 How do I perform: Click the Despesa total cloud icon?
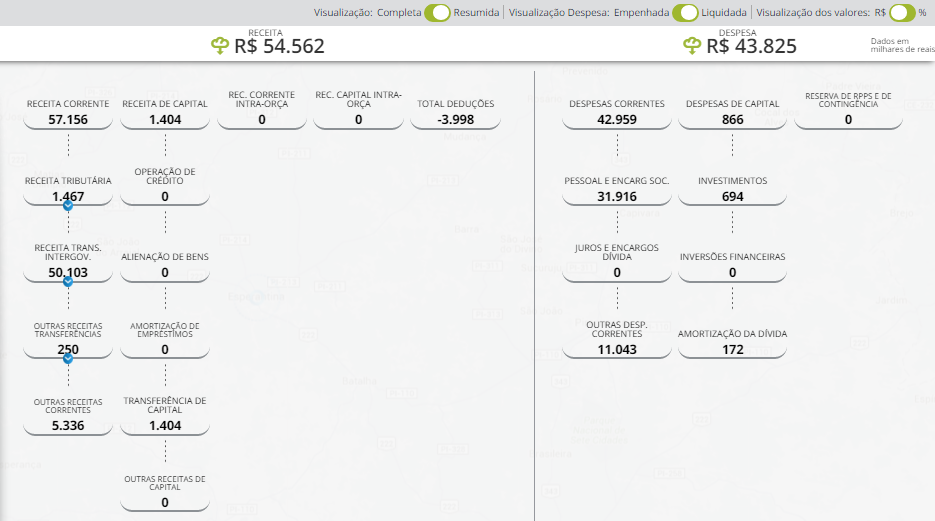693,46
